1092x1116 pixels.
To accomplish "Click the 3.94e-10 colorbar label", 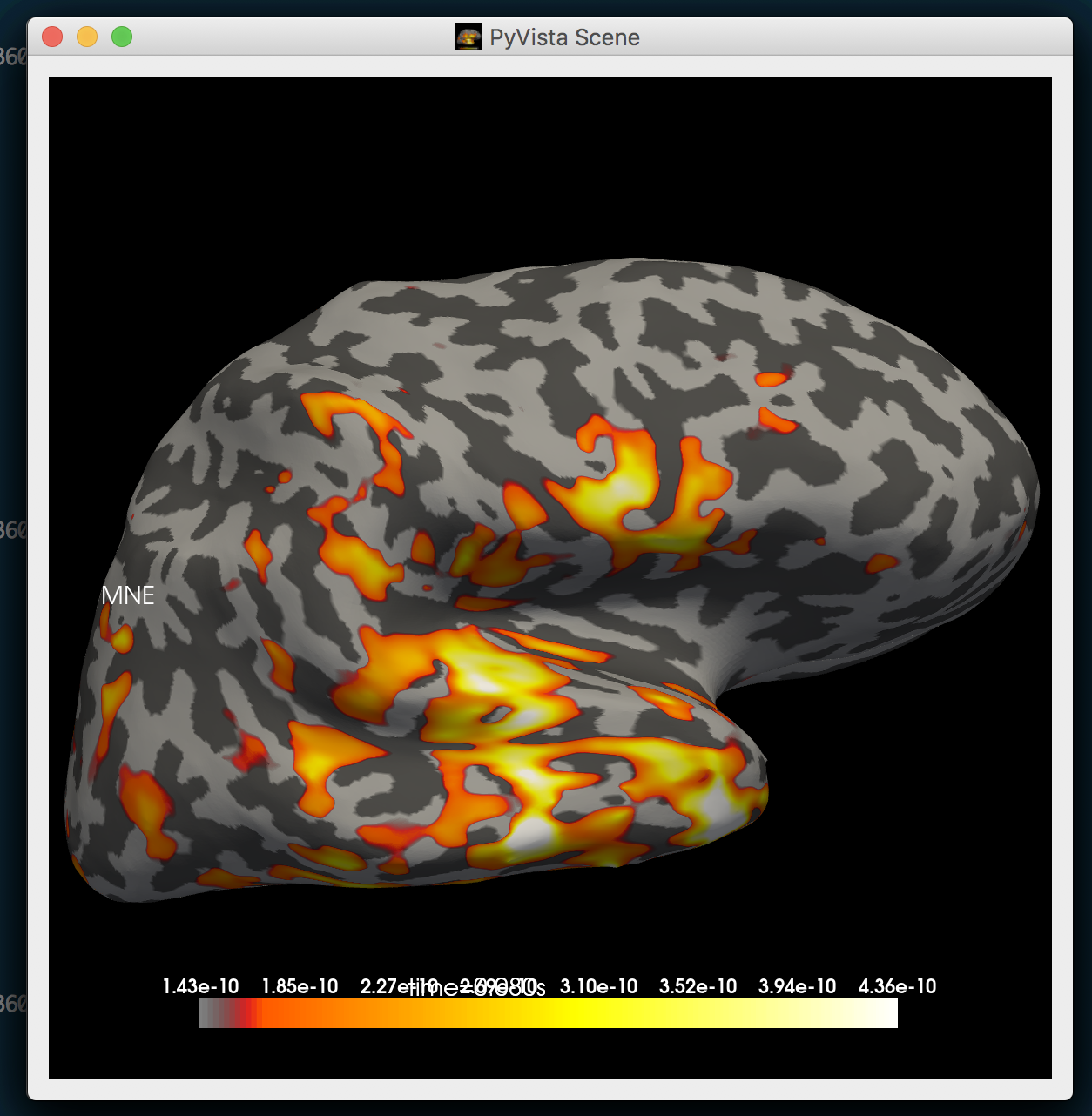I will (798, 986).
